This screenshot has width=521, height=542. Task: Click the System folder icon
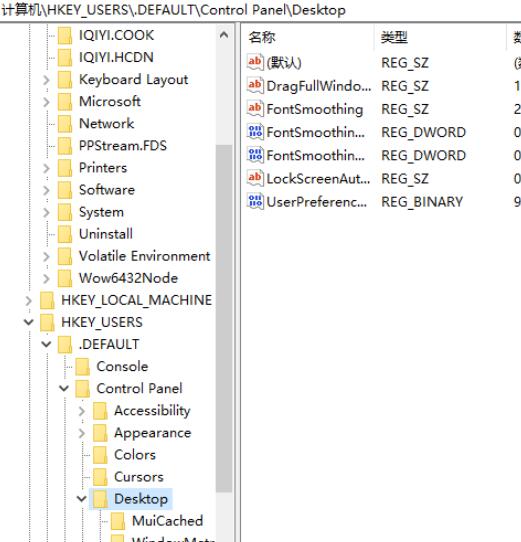coord(65,213)
